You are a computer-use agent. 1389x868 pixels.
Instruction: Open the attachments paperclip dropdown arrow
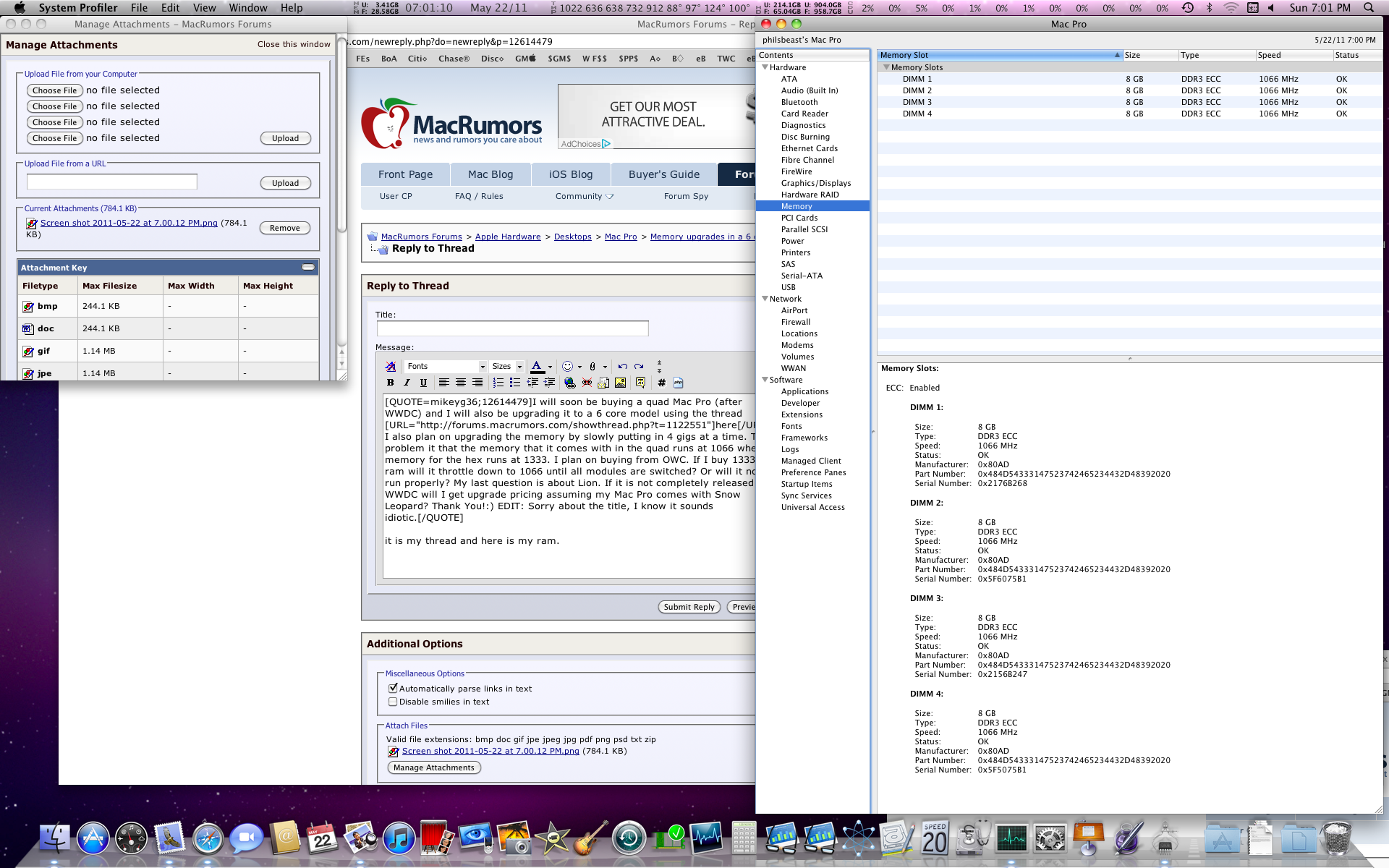(x=605, y=367)
